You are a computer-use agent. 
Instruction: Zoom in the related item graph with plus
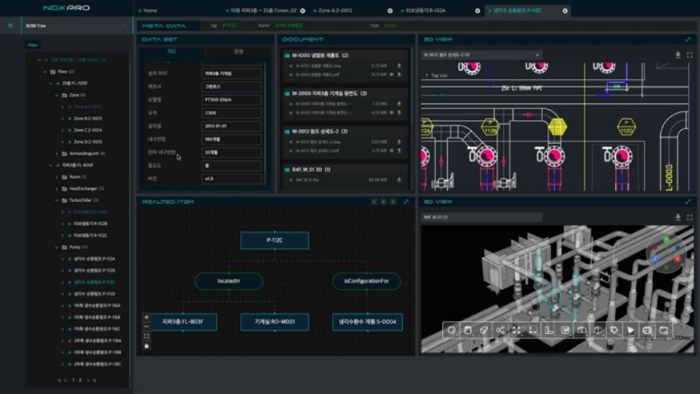146,317
